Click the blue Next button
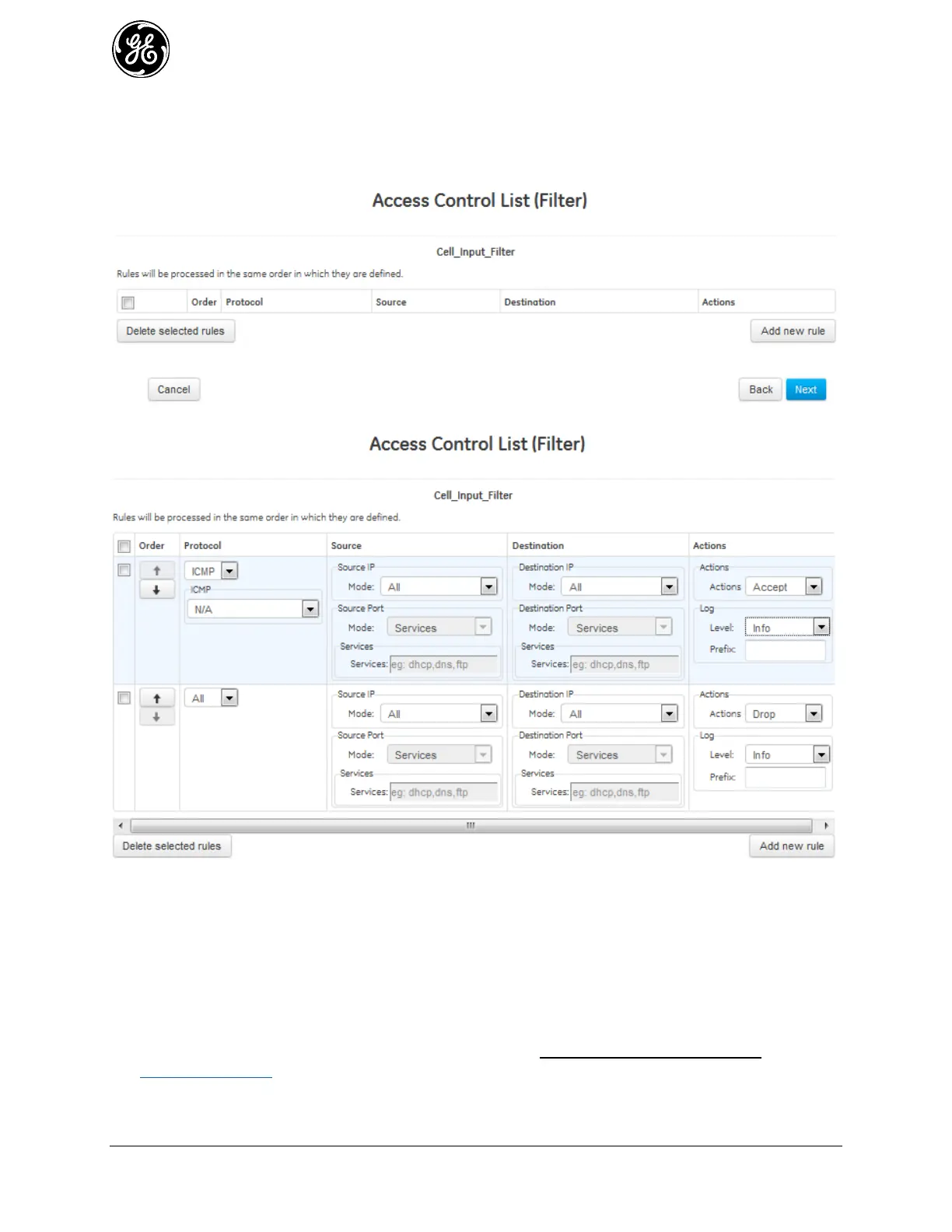The width and height of the screenshot is (952, 1232). click(806, 390)
